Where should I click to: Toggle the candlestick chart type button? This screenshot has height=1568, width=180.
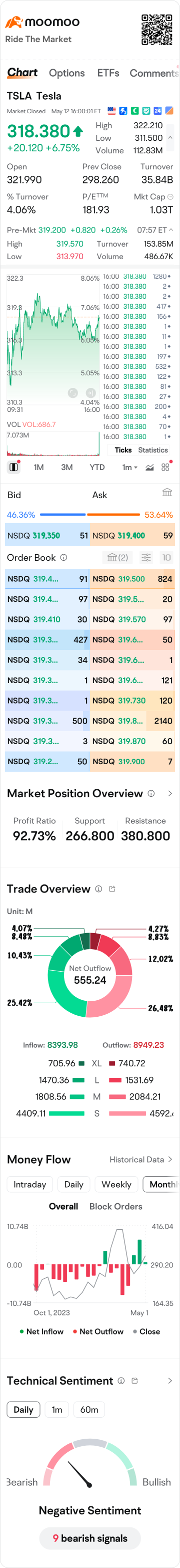click(x=13, y=468)
